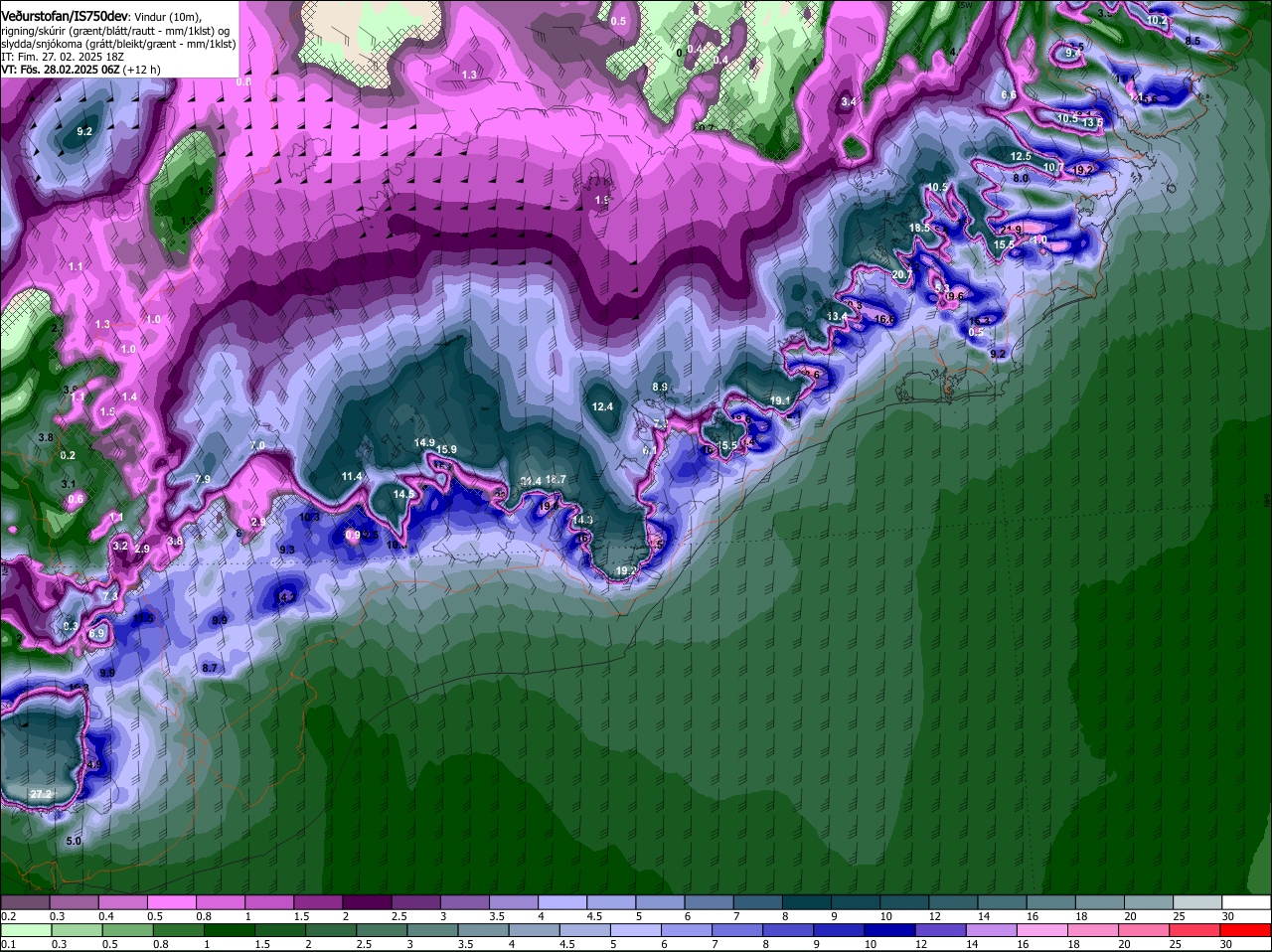Click the 6.9 value on the map

[96, 633]
